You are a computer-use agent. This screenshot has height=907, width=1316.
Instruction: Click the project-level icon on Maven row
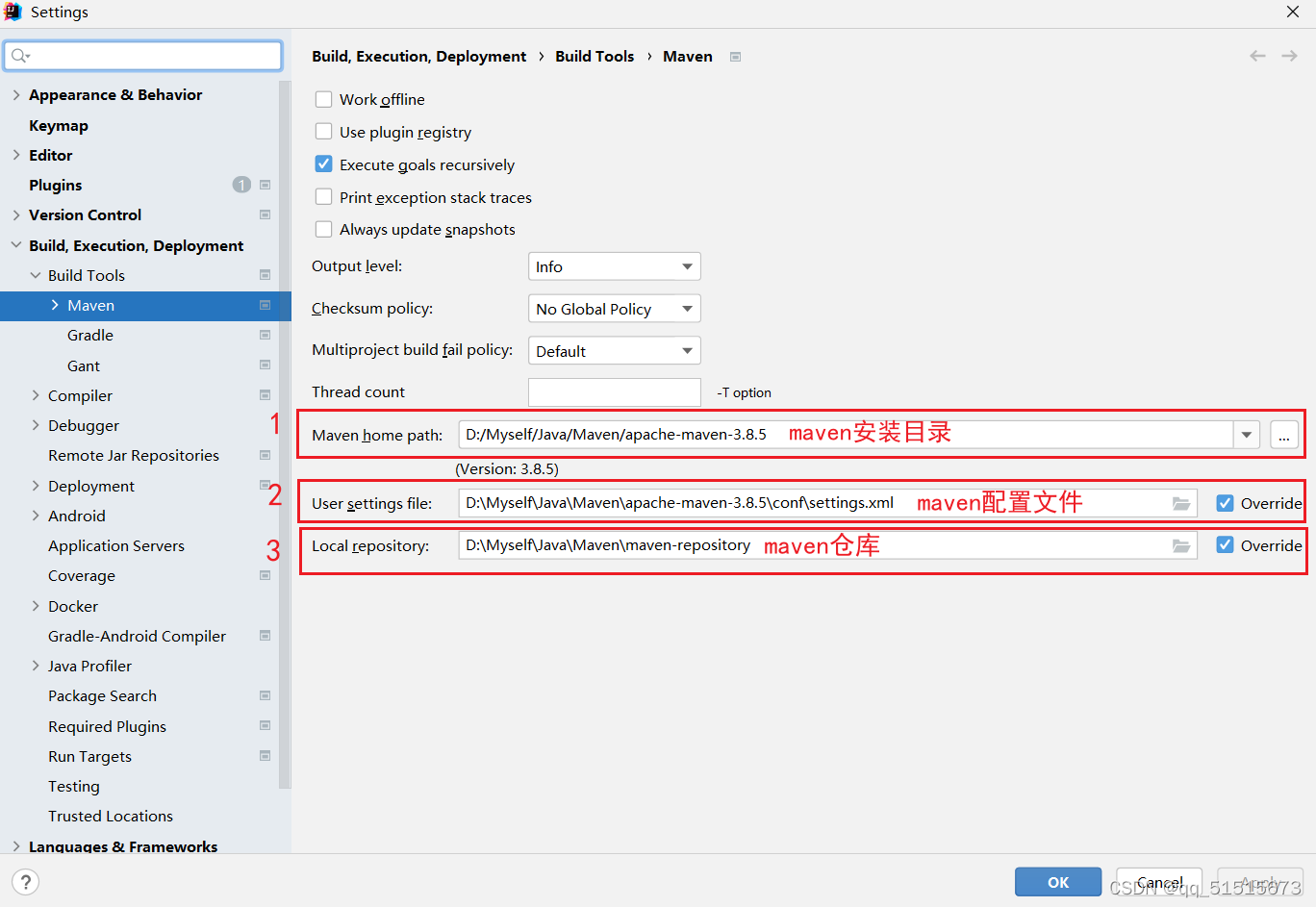pos(265,305)
